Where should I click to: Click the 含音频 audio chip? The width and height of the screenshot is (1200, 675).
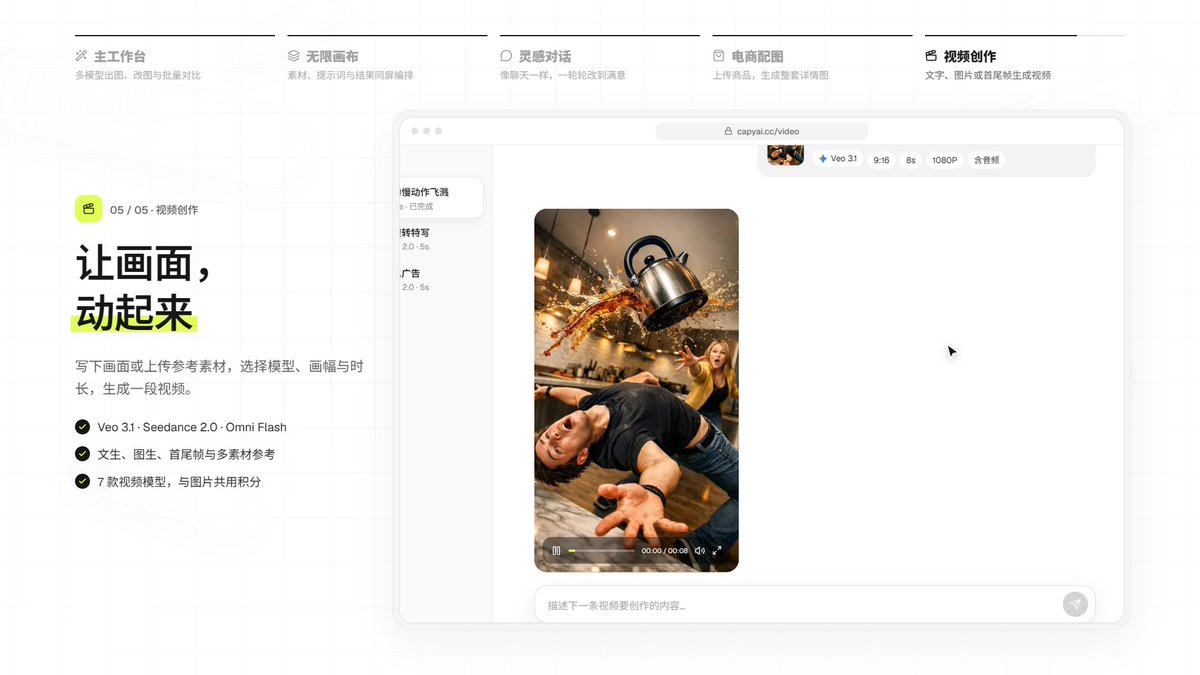pyautogui.click(x=986, y=160)
